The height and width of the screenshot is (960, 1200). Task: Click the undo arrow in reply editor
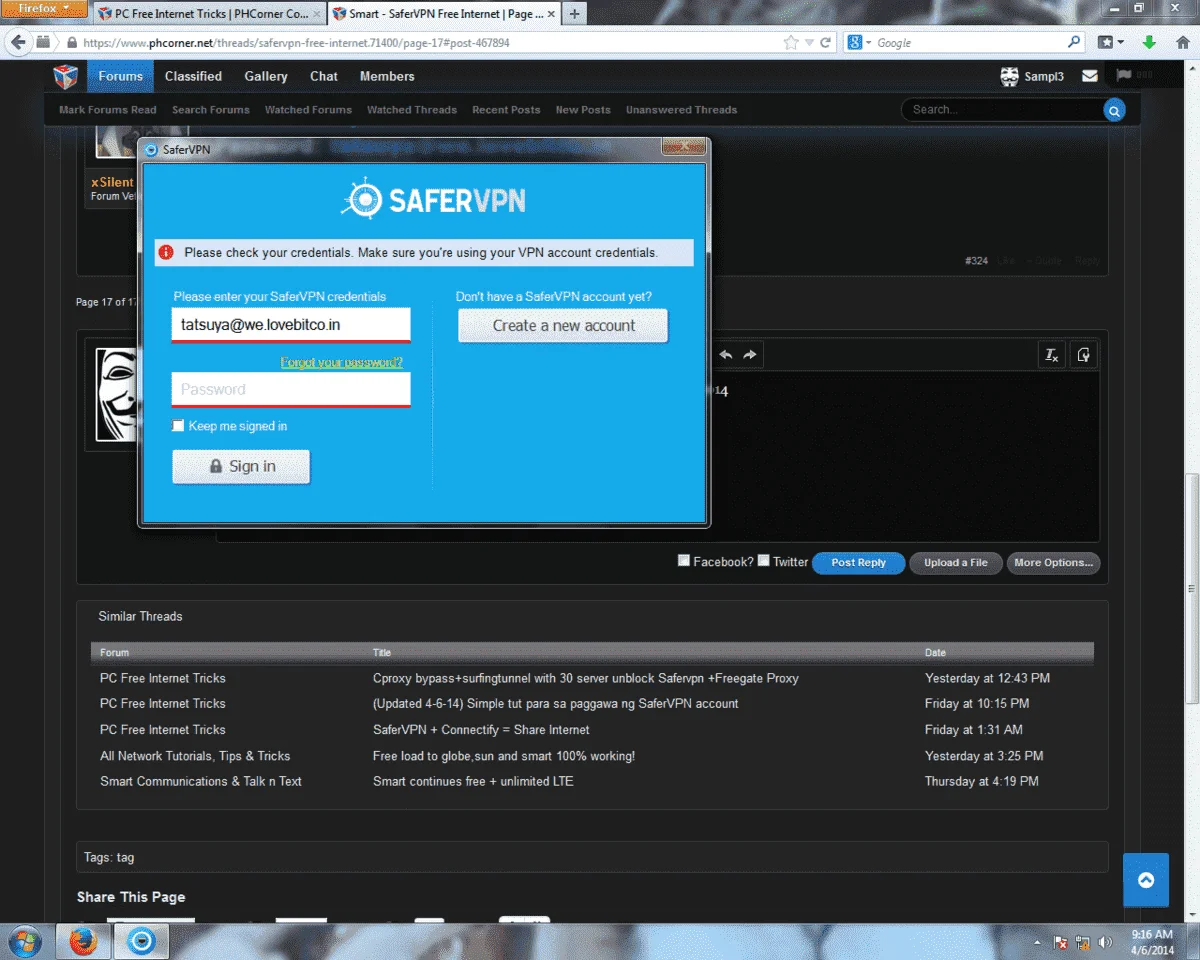(x=726, y=355)
